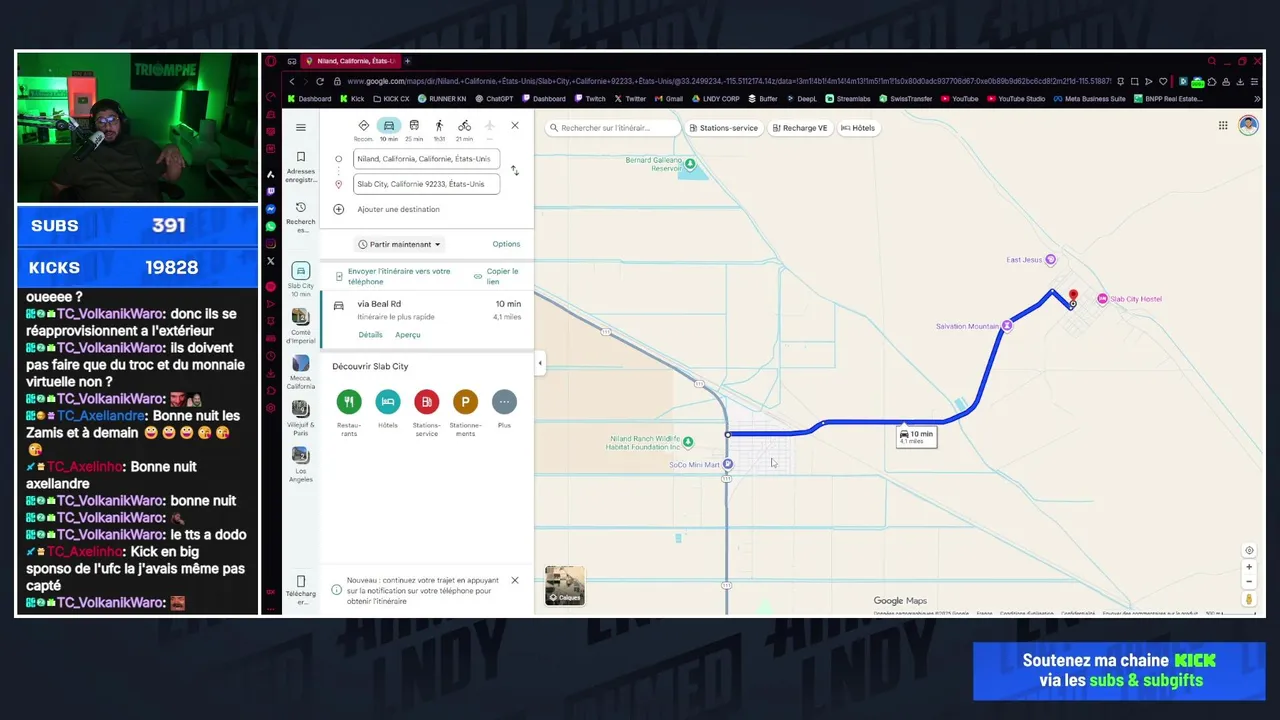Open Villejuif & Paris recent place
The height and width of the screenshot is (720, 1280).
(300, 418)
